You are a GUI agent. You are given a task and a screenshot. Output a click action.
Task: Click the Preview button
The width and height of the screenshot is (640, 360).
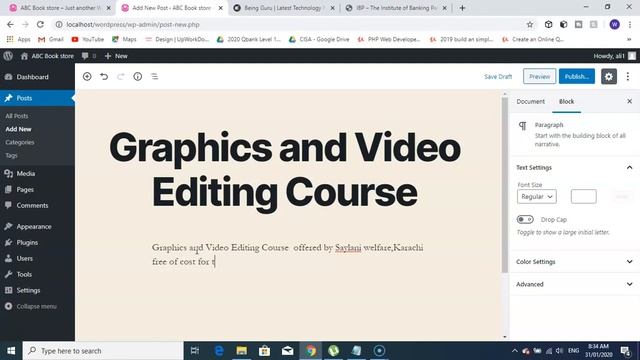(540, 76)
